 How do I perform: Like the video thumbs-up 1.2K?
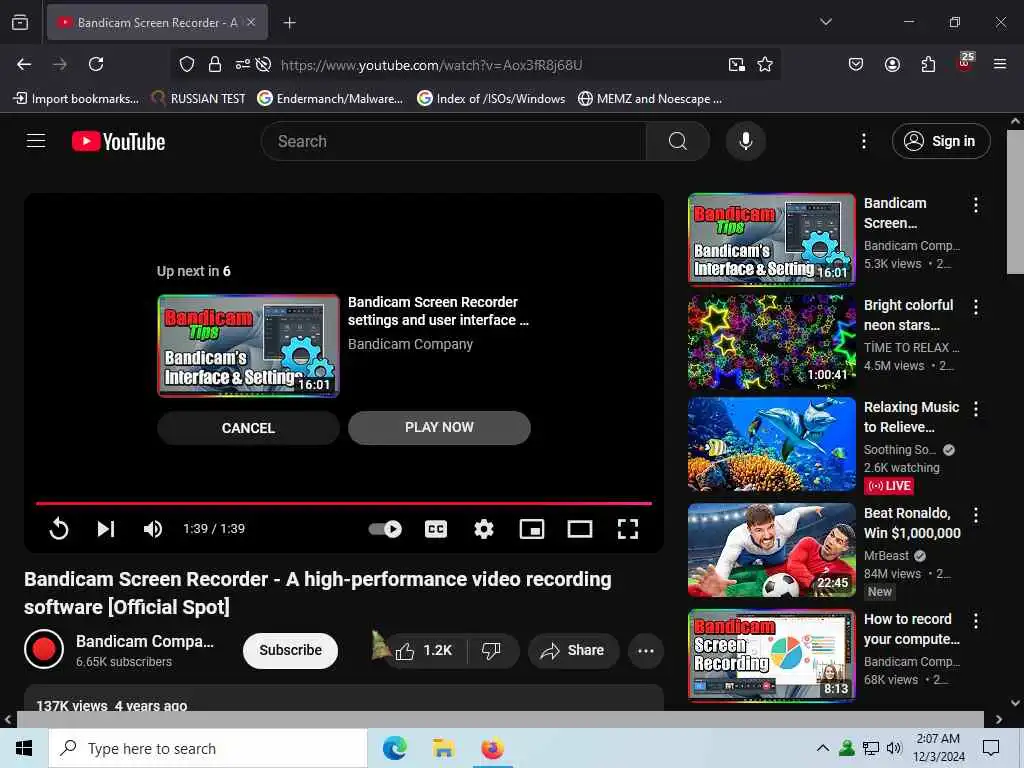coord(424,650)
